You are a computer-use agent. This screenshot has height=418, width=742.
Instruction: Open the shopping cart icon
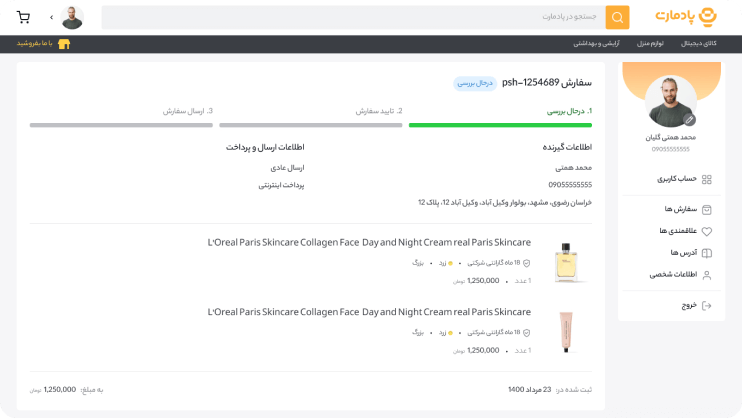pos(23,18)
